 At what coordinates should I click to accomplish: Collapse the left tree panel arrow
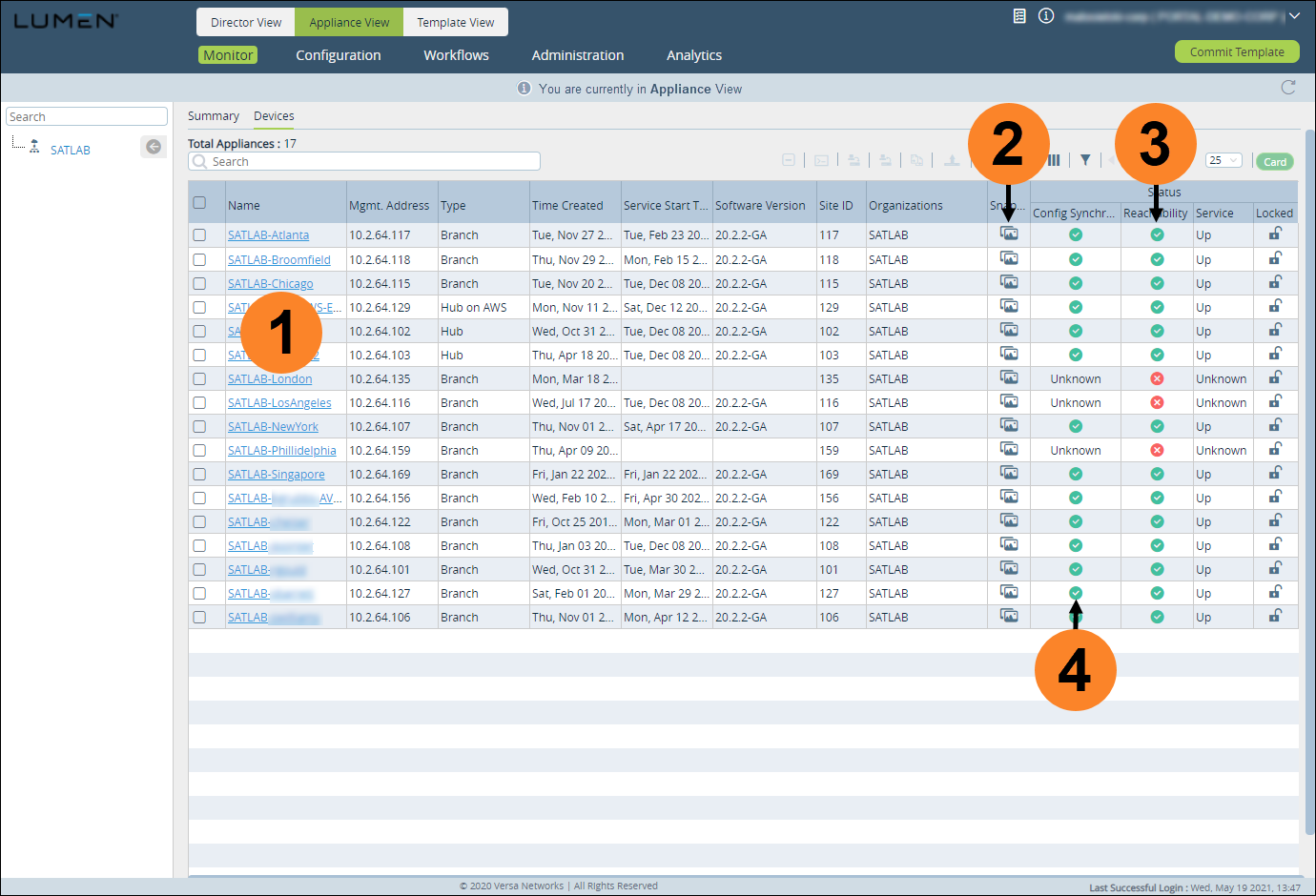tap(154, 147)
